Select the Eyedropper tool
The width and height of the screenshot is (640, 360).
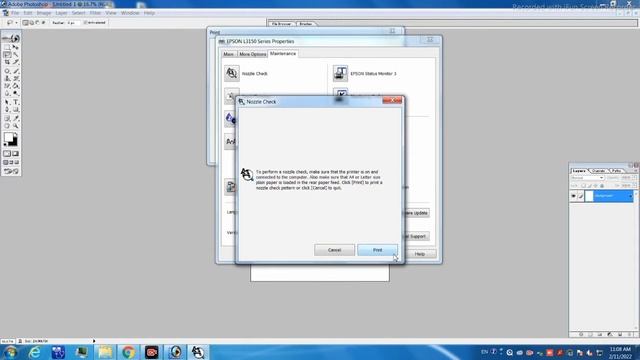(x=16, y=118)
